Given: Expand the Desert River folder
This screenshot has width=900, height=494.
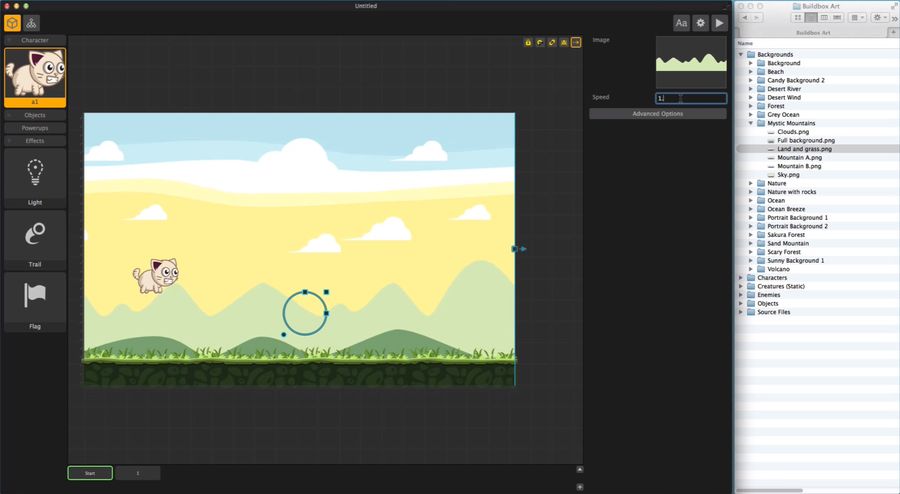Looking at the screenshot, I should [x=750, y=89].
